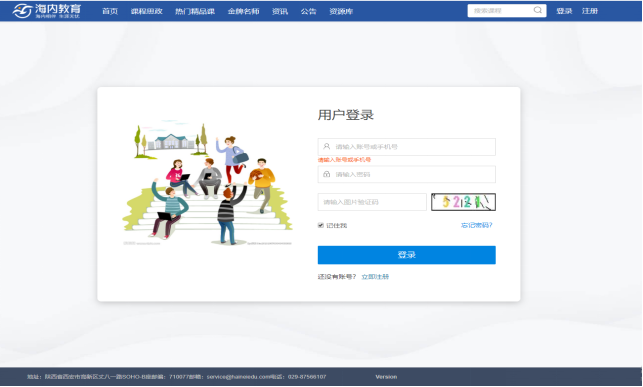This screenshot has width=643, height=387.
Task: Click the 忘记密码? forgot password link
Action: (477, 225)
